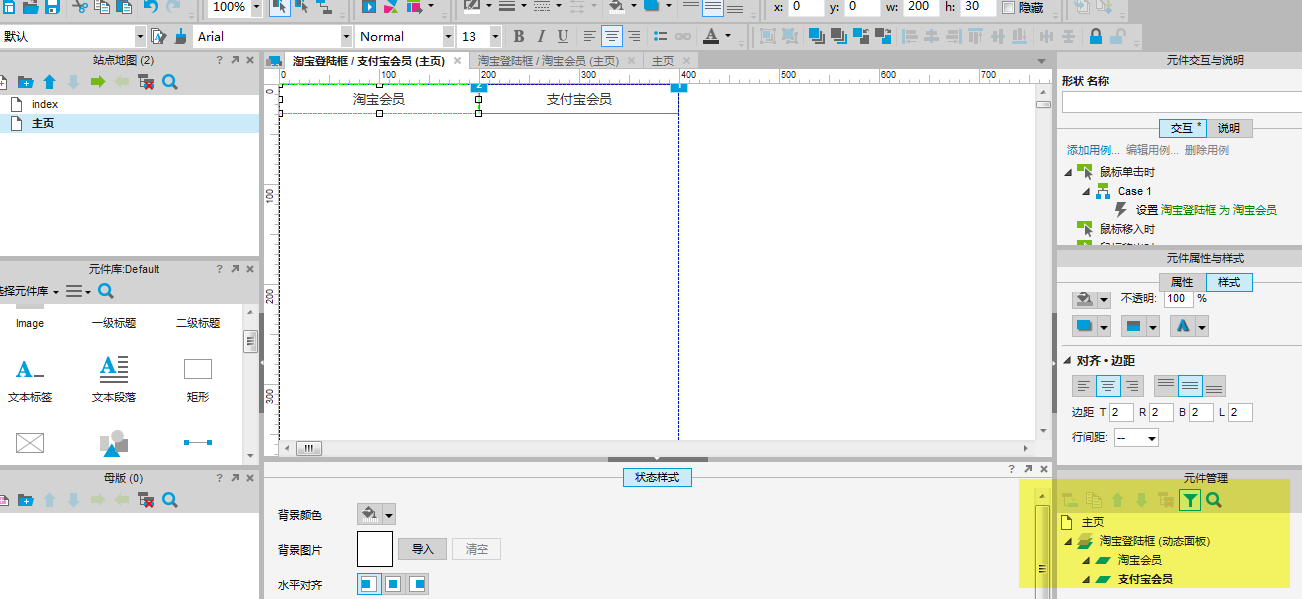Choose bottom vertical align in 对齐·边距
Image resolution: width=1302 pixels, height=599 pixels.
coord(1214,386)
